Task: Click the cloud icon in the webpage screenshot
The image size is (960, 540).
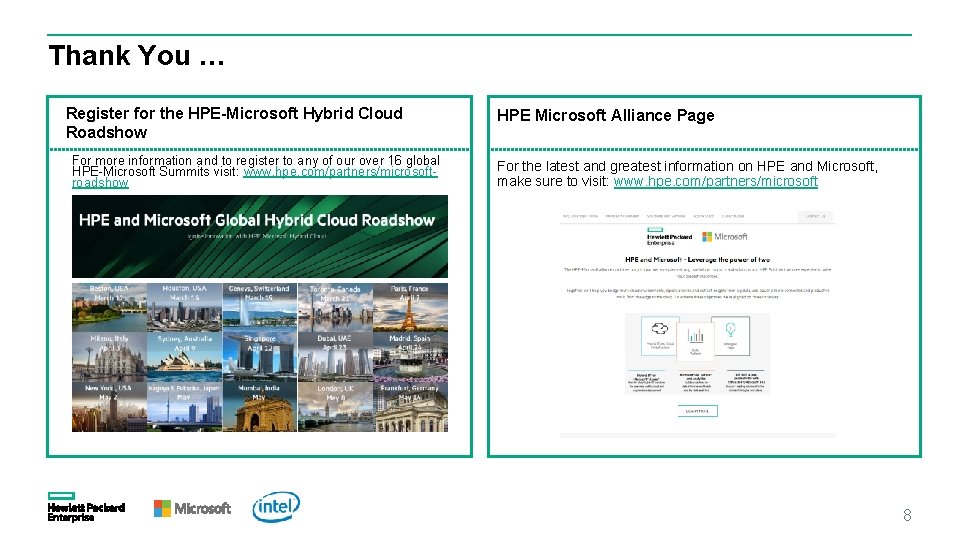Action: click(659, 328)
